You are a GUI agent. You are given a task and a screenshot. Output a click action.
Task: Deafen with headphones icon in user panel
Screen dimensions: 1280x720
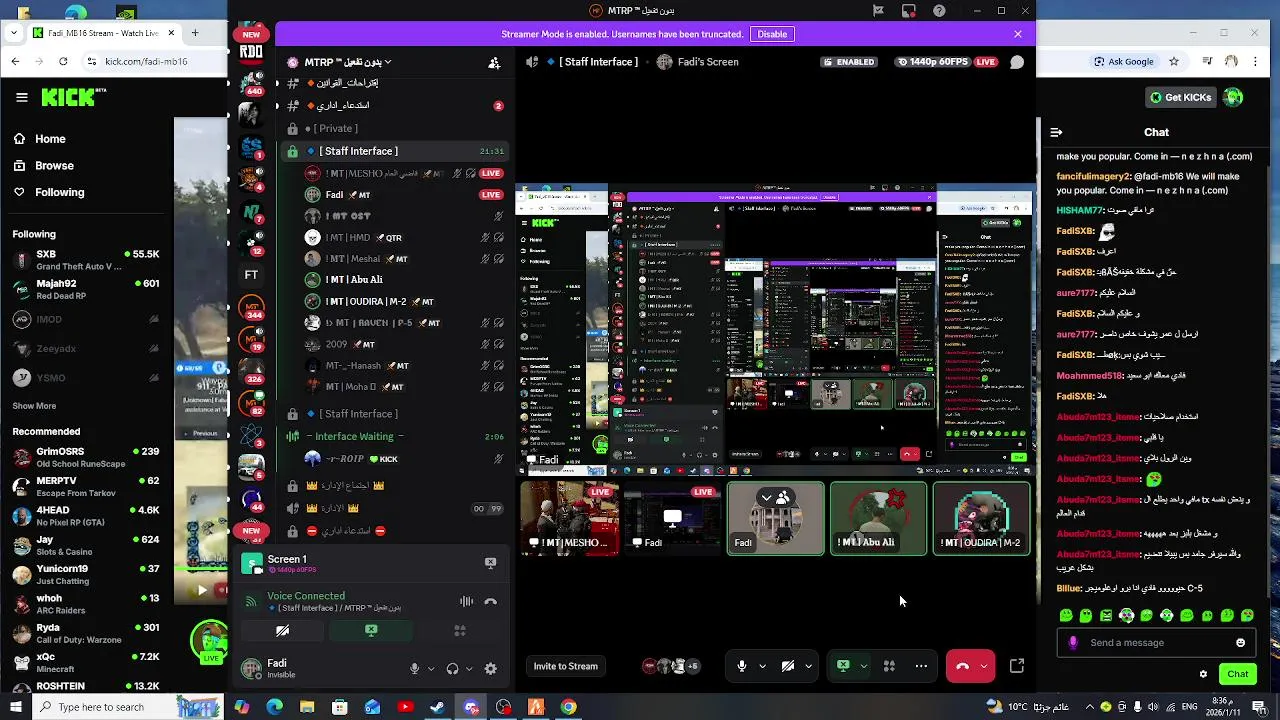[x=452, y=669]
